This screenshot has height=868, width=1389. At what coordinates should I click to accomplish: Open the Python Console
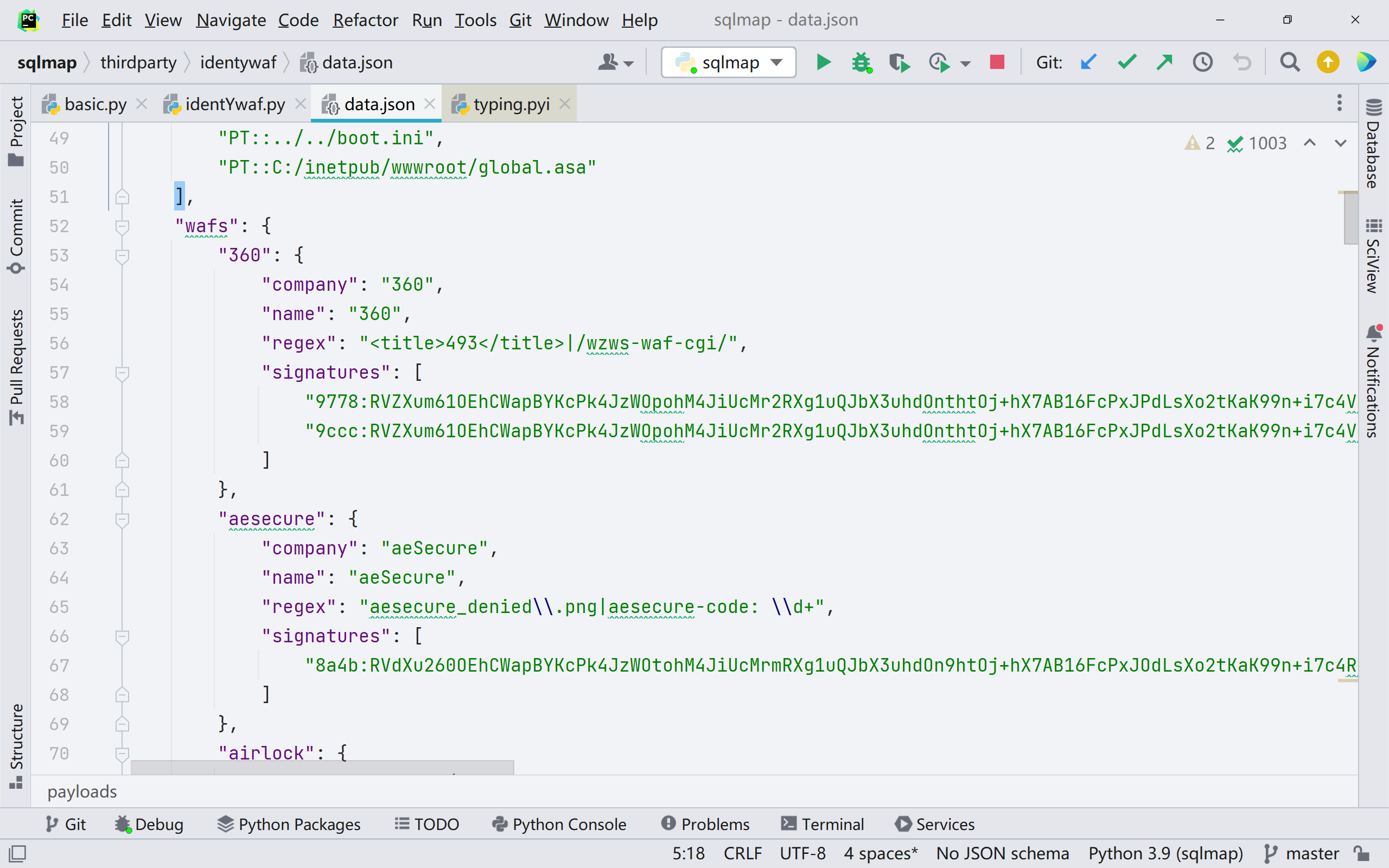click(x=559, y=825)
